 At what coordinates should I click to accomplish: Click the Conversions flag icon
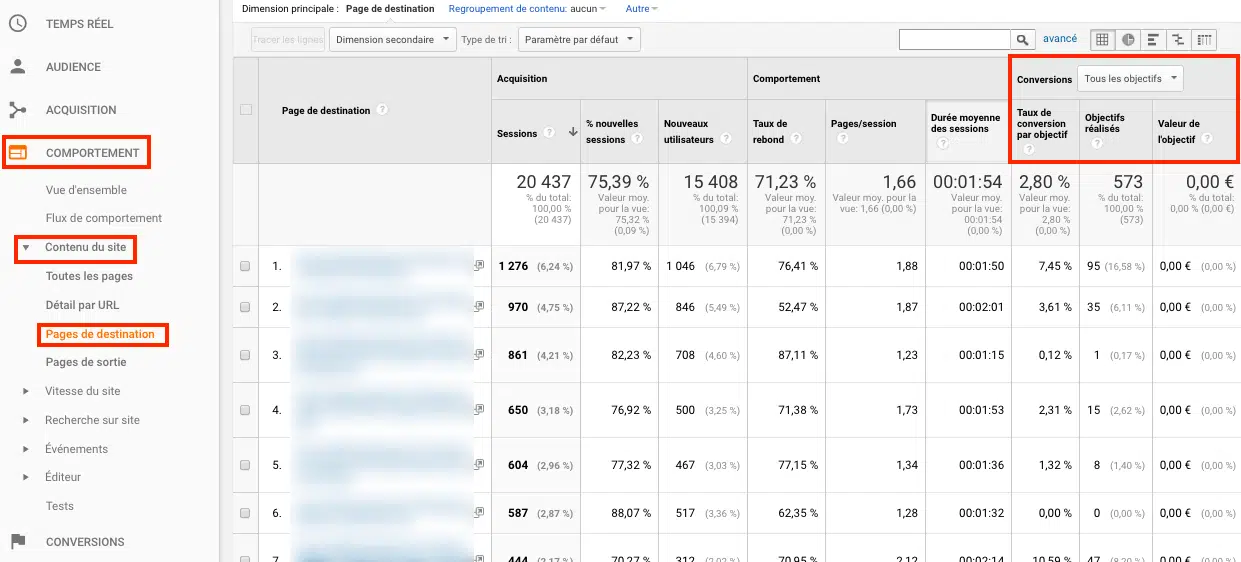click(x=17, y=541)
